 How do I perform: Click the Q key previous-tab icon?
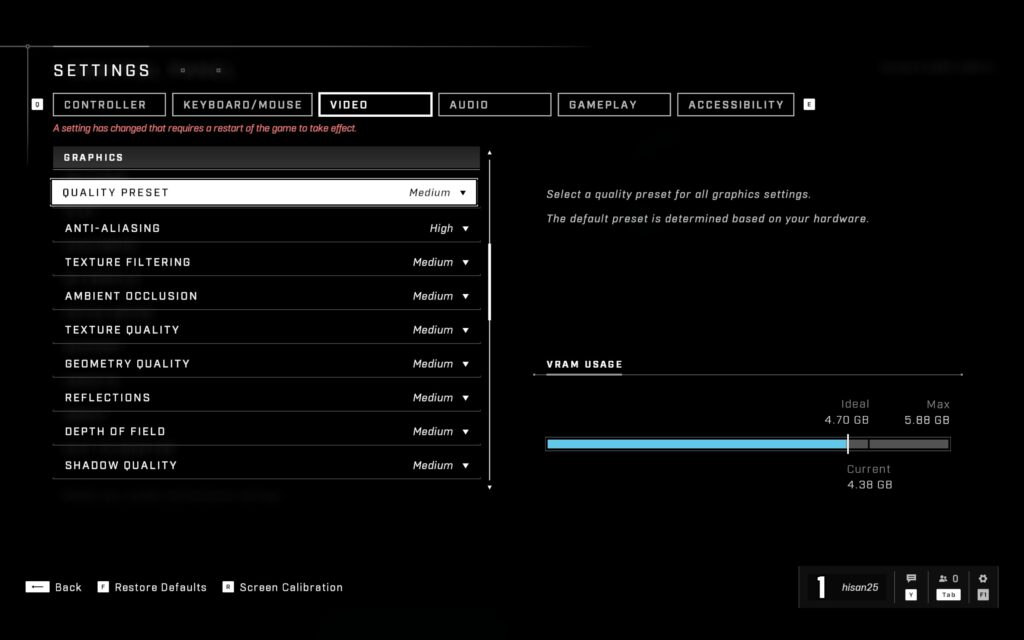tap(38, 104)
